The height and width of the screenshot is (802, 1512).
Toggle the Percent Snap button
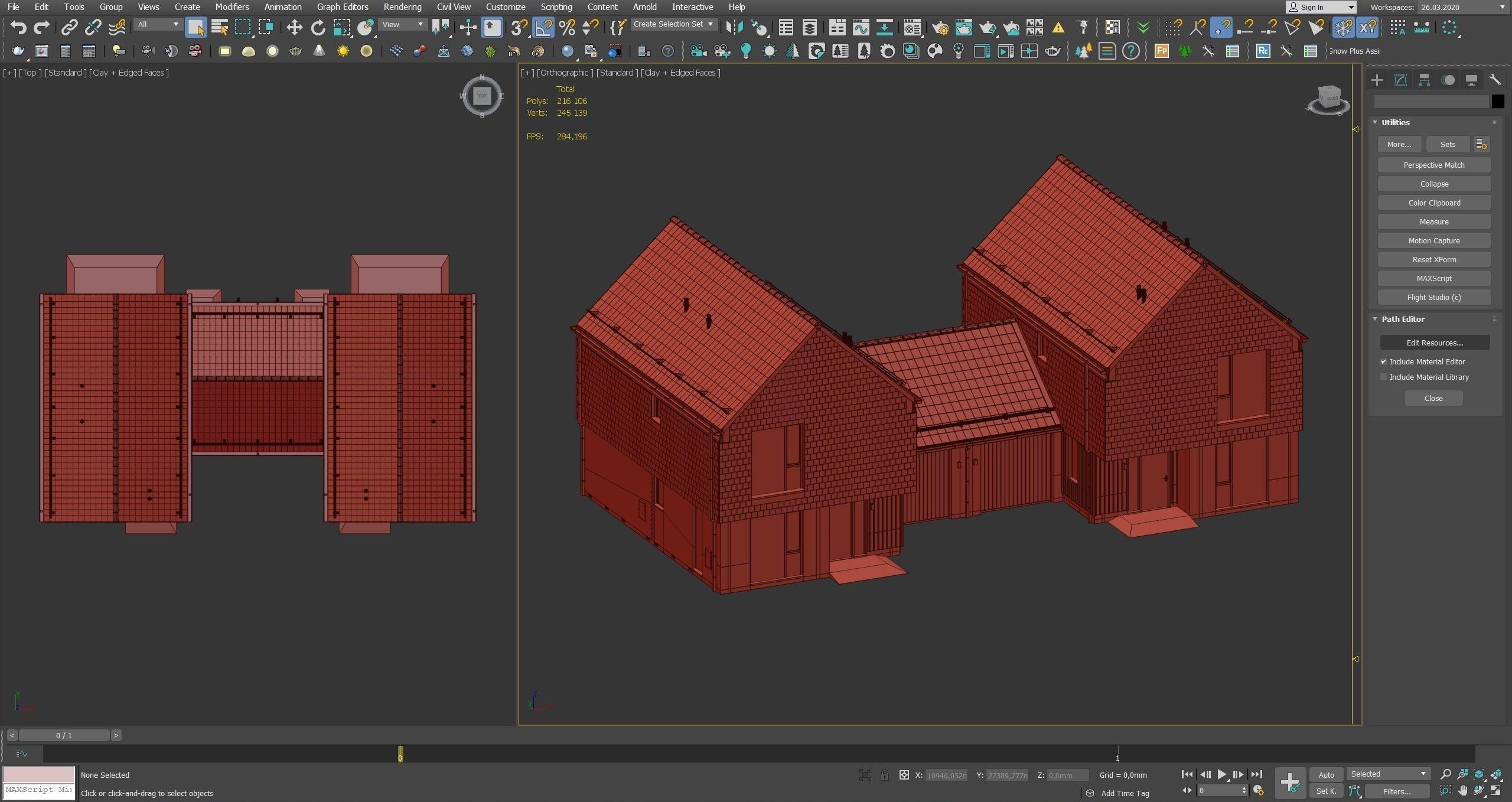[x=567, y=27]
